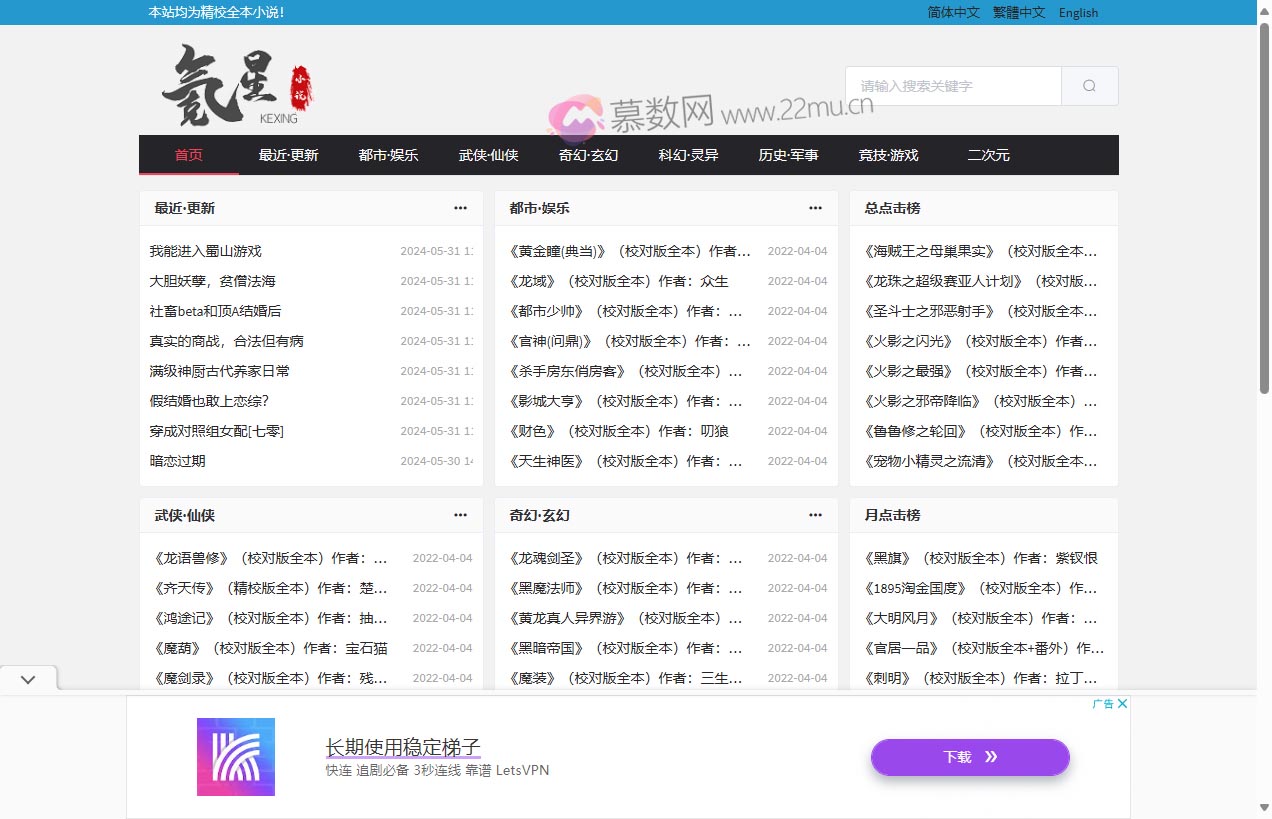This screenshot has width=1272, height=819.
Task: Open the 科幻·灵异 category tab
Action: pyautogui.click(x=687, y=155)
